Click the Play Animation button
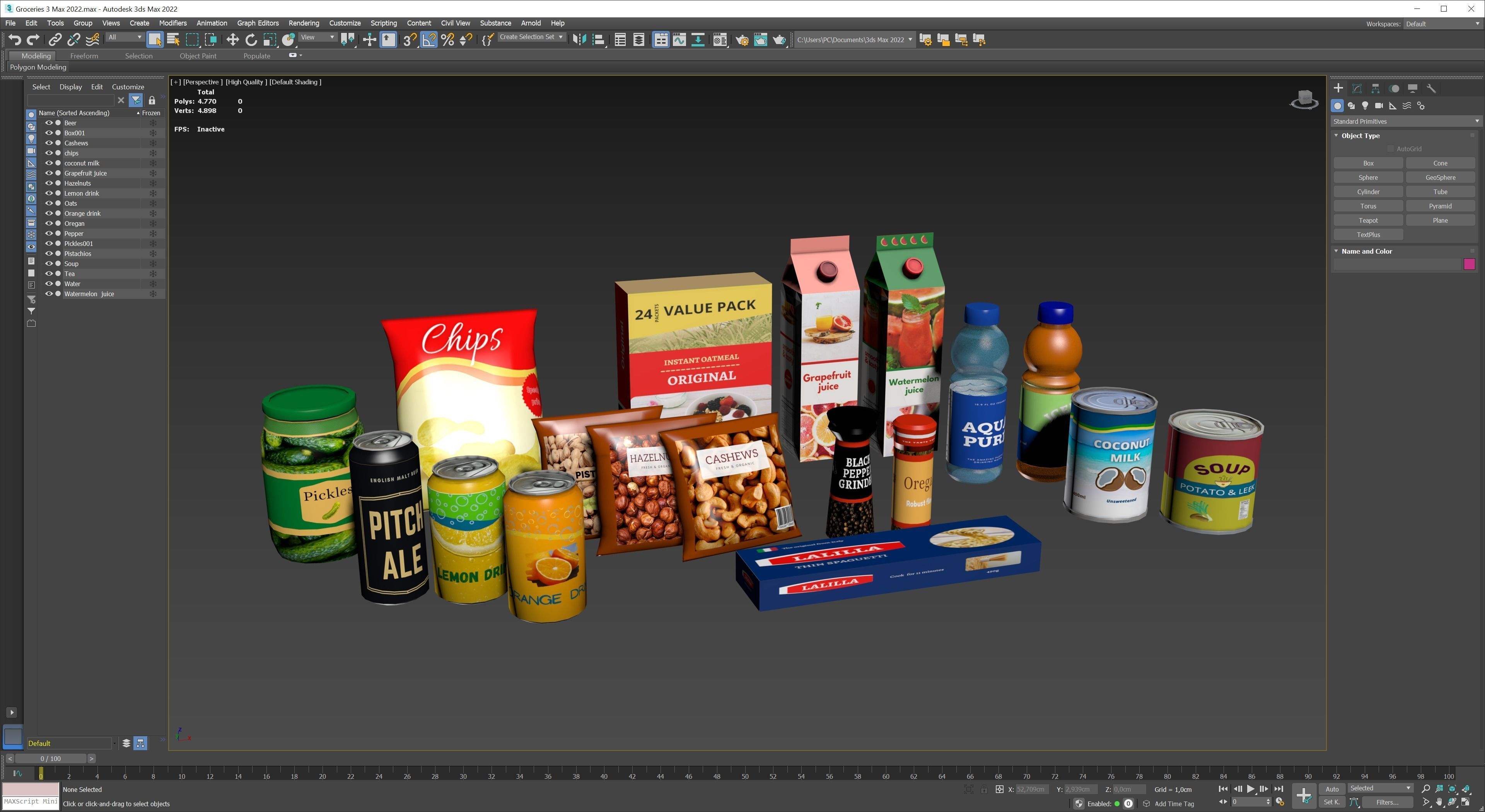Image resolution: width=1485 pixels, height=812 pixels. [1250, 789]
